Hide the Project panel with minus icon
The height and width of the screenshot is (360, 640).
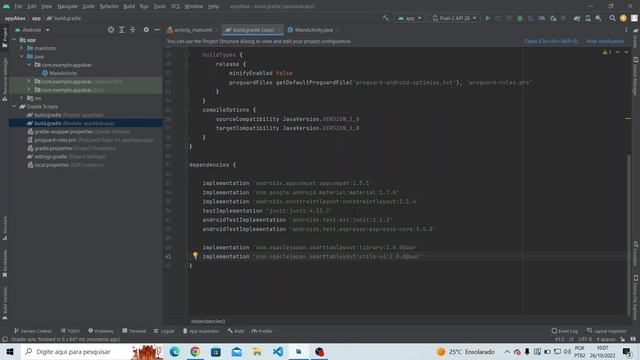(x=157, y=30)
